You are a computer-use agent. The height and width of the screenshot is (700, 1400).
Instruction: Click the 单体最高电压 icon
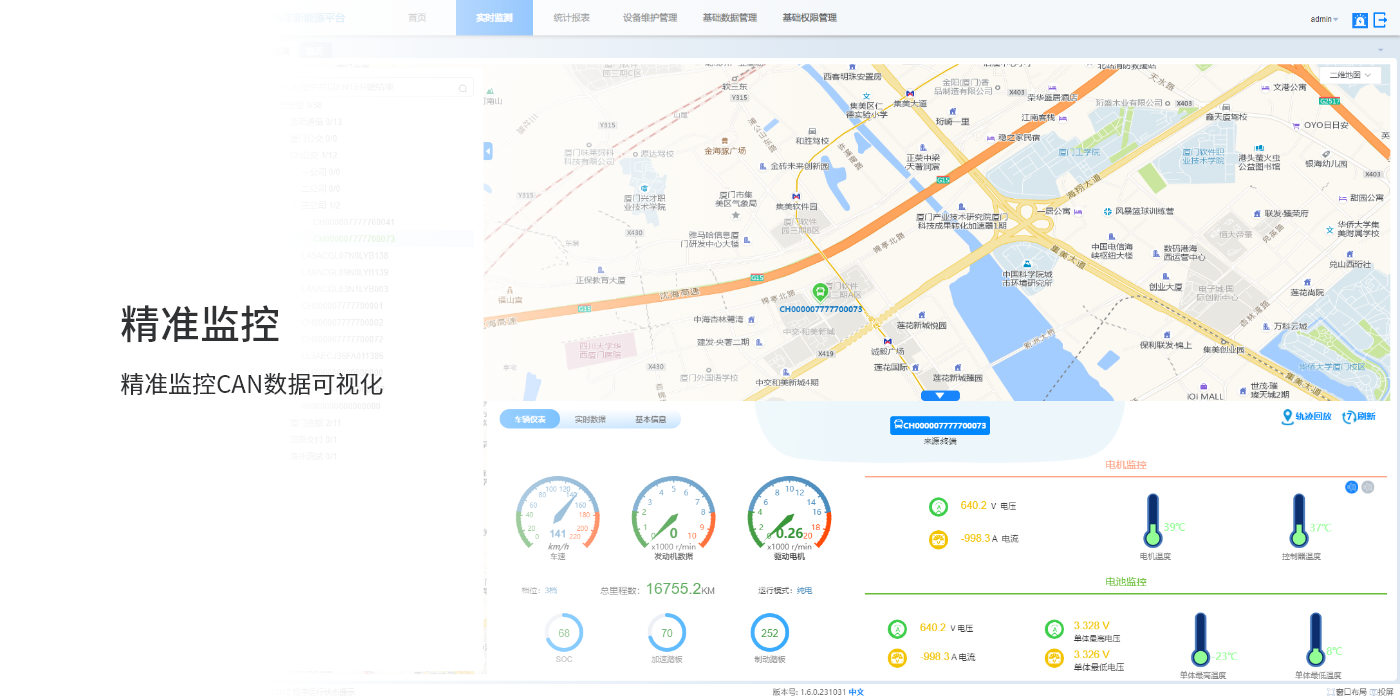pos(1054,629)
